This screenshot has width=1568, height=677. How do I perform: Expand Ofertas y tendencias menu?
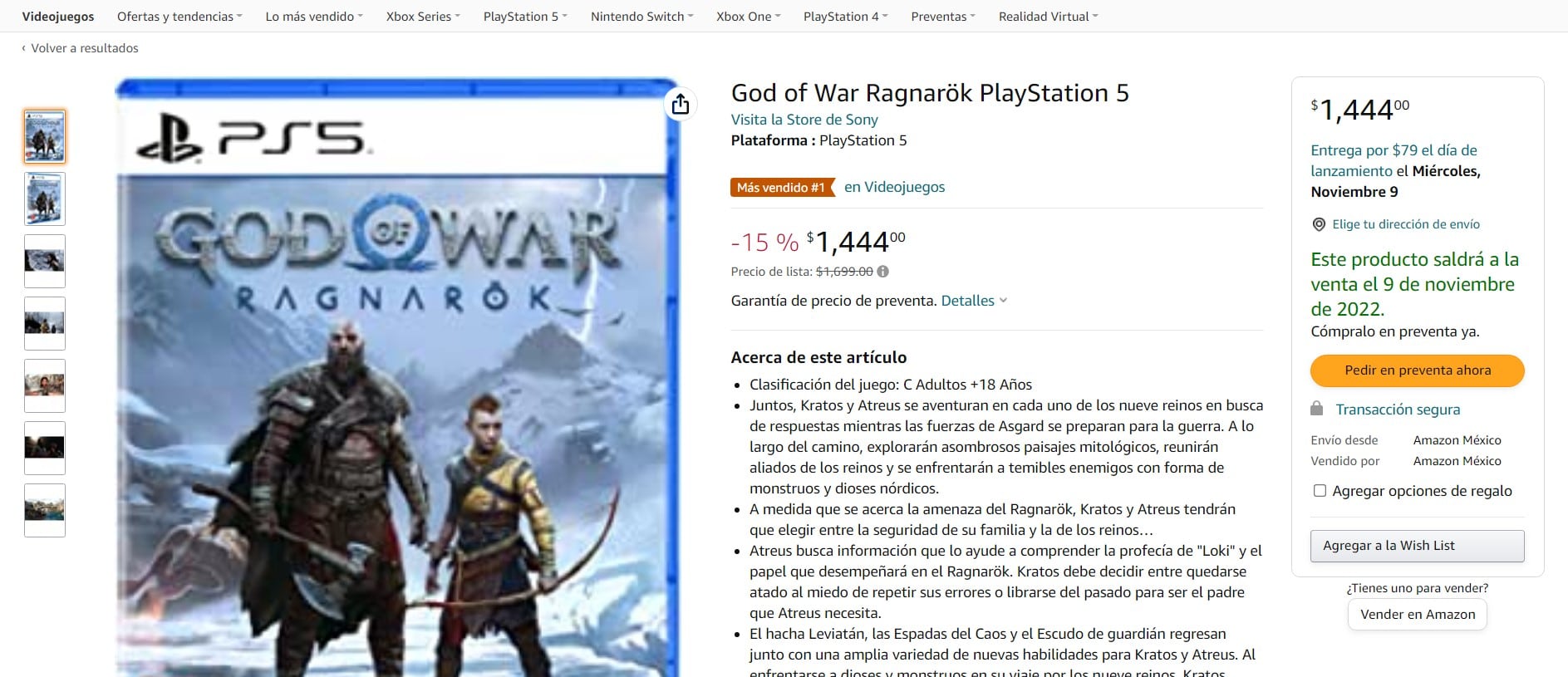pyautogui.click(x=179, y=16)
